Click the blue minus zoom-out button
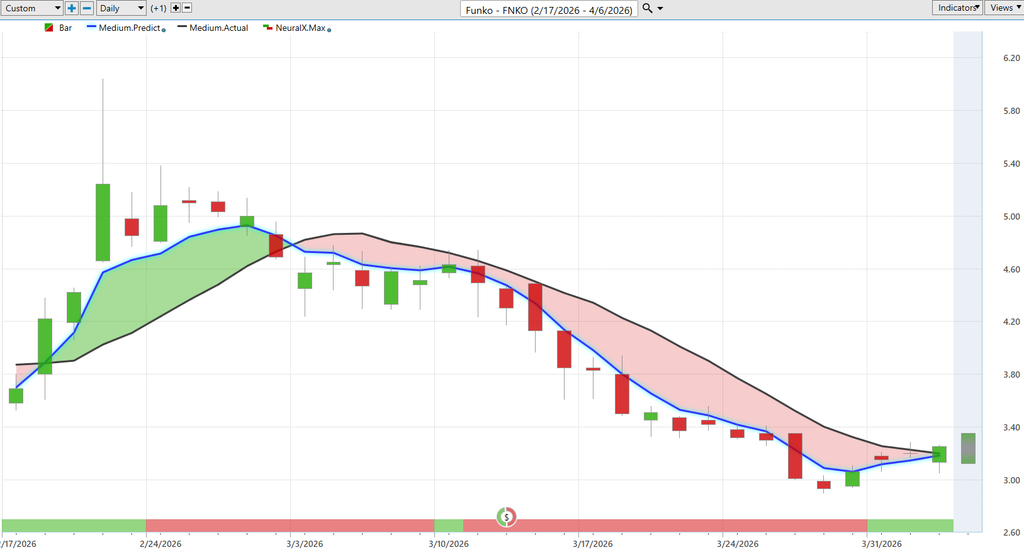1024x552 pixels. pyautogui.click(x=86, y=8)
